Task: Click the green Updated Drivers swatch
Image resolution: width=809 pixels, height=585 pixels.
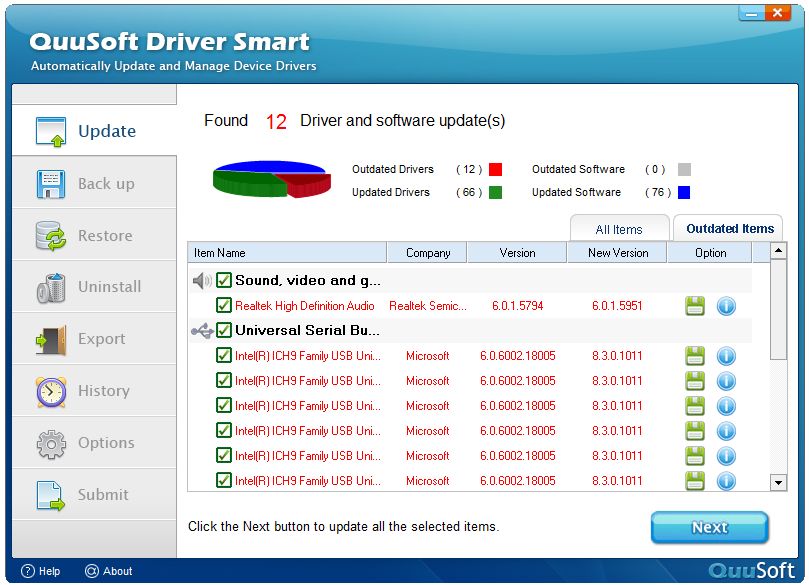Action: [x=495, y=192]
